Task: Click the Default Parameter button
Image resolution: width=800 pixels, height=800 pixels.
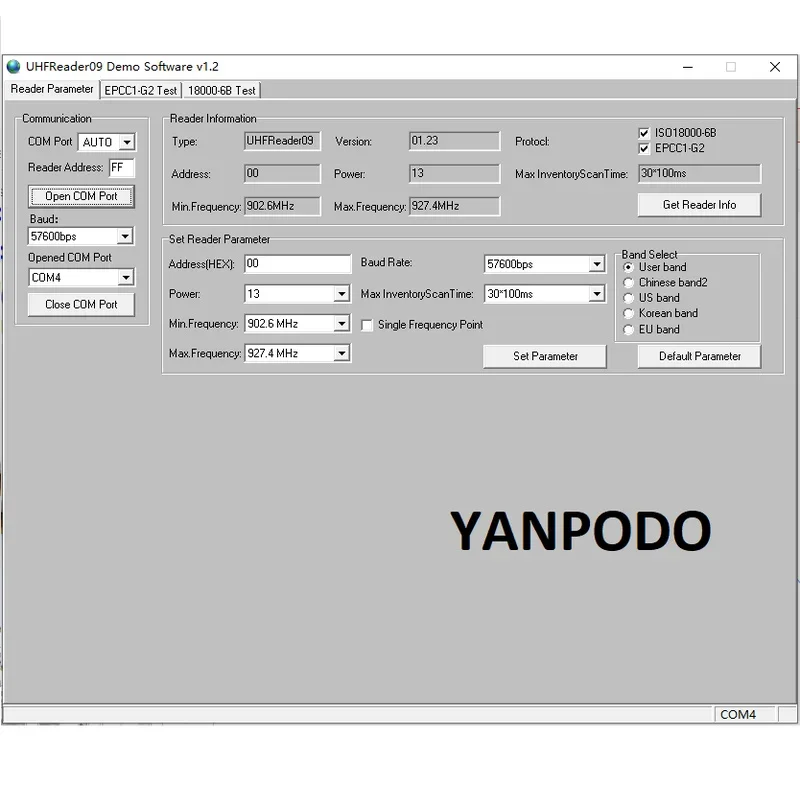Action: click(x=699, y=356)
